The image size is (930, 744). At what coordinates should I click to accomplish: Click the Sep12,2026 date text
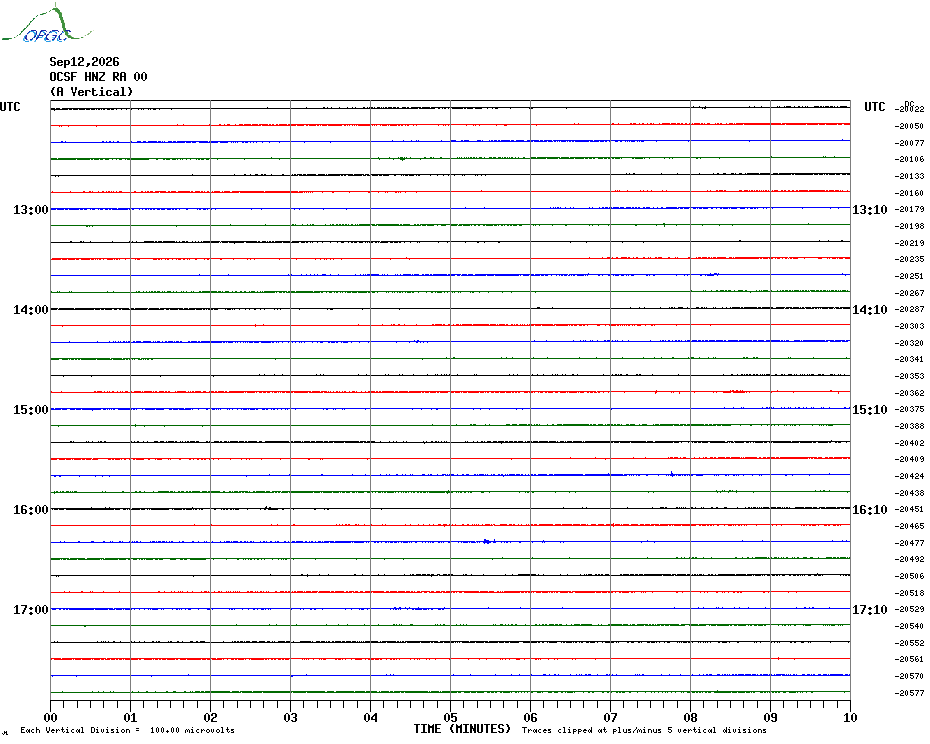click(x=84, y=62)
